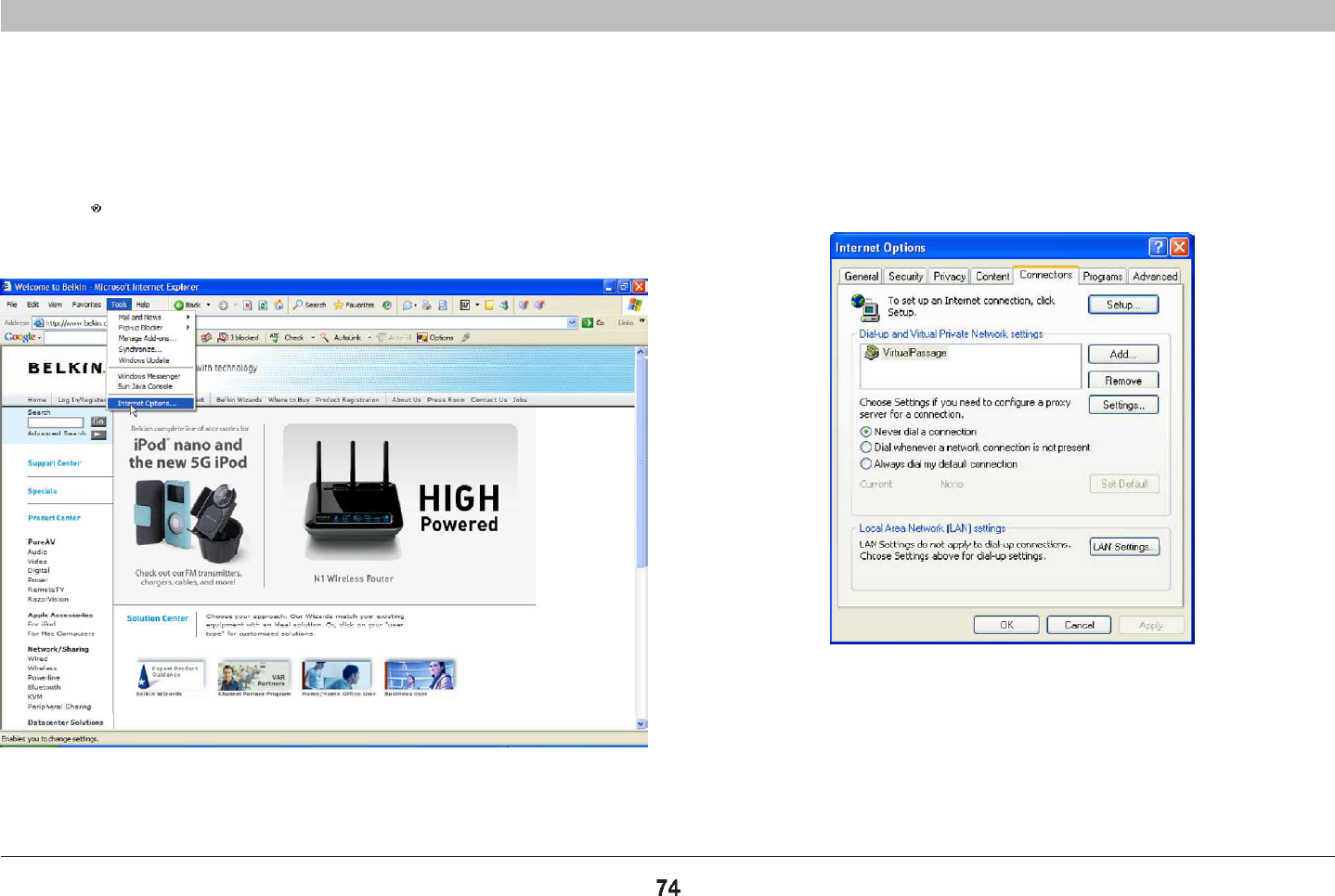
Task: Click Cancel in Internet Options
Action: point(1079,625)
